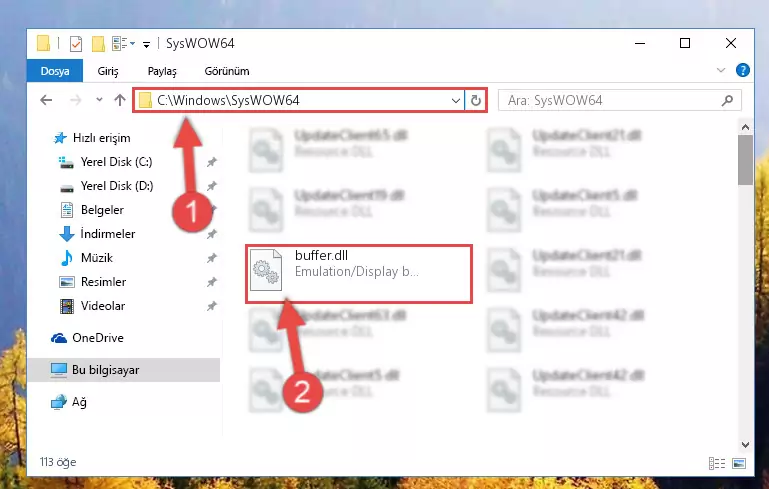The width and height of the screenshot is (769, 489).
Task: Minimize the SysWOW64 window
Action: click(640, 44)
